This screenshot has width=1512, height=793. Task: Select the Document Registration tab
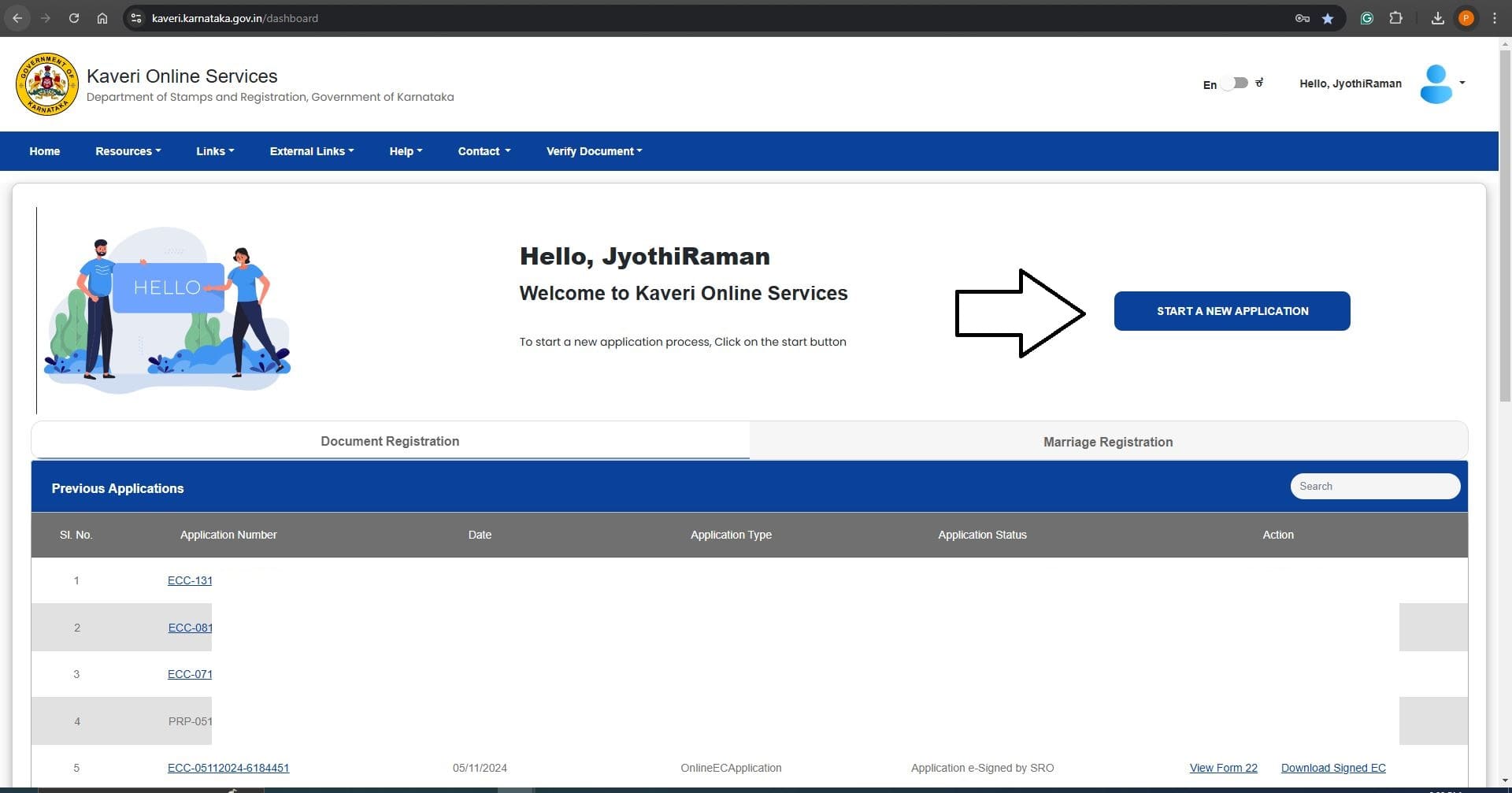click(x=390, y=441)
